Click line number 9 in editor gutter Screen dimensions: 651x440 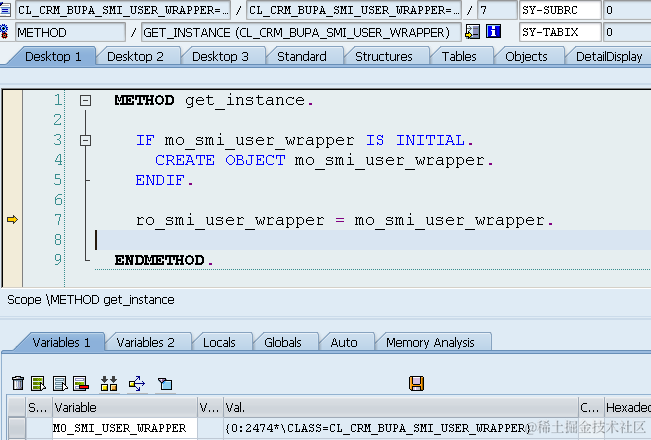(x=58, y=260)
